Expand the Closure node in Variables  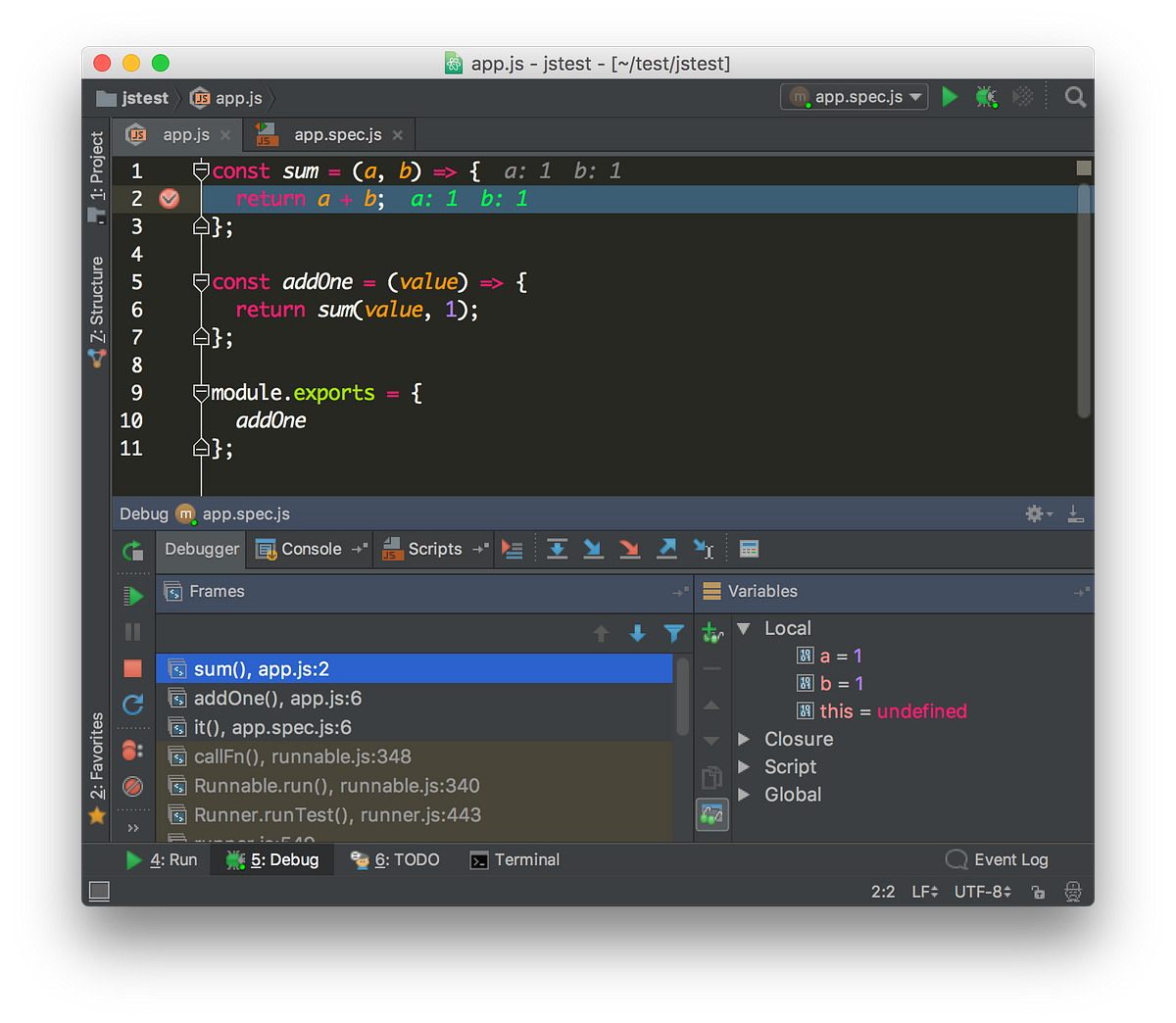pos(743,739)
